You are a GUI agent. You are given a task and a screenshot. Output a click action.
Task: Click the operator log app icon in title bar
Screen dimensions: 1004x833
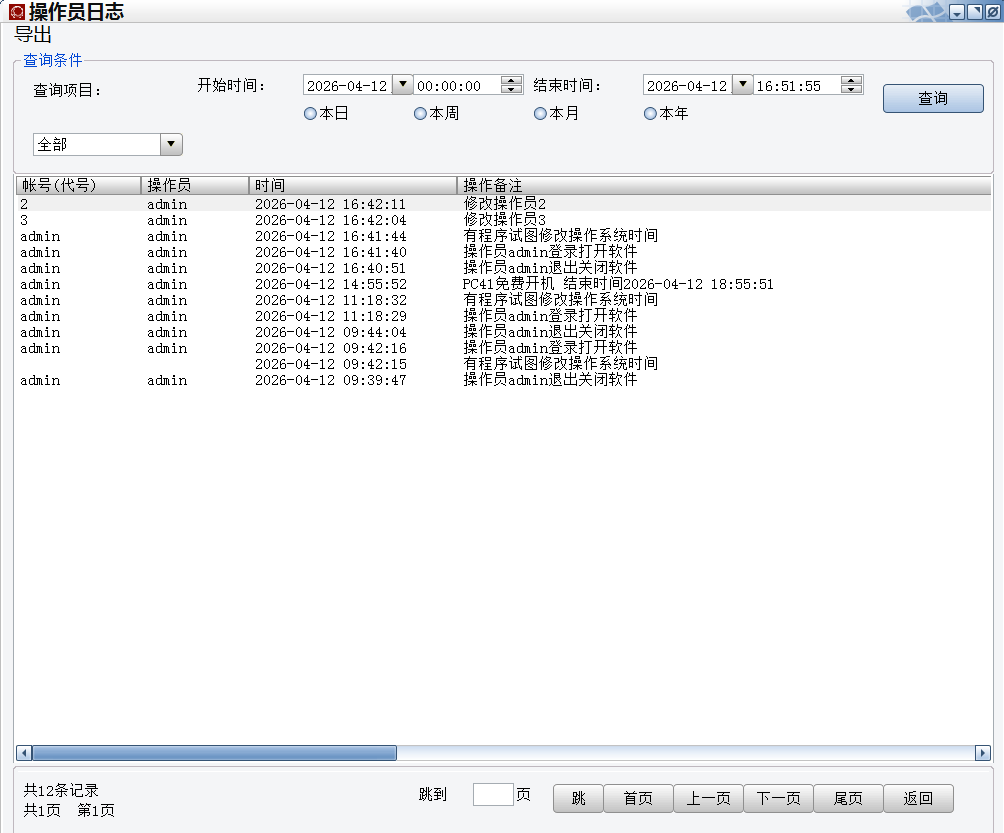coord(17,12)
